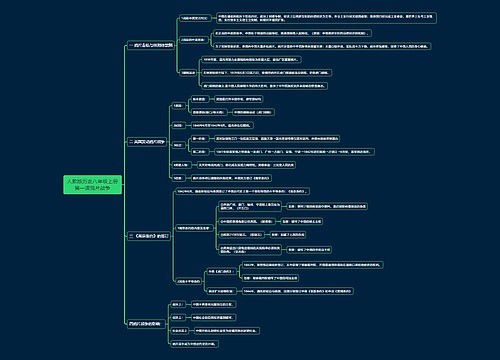
Task: Select the 直接原因 (导火线) node
Action: pyautogui.click(x=209, y=112)
